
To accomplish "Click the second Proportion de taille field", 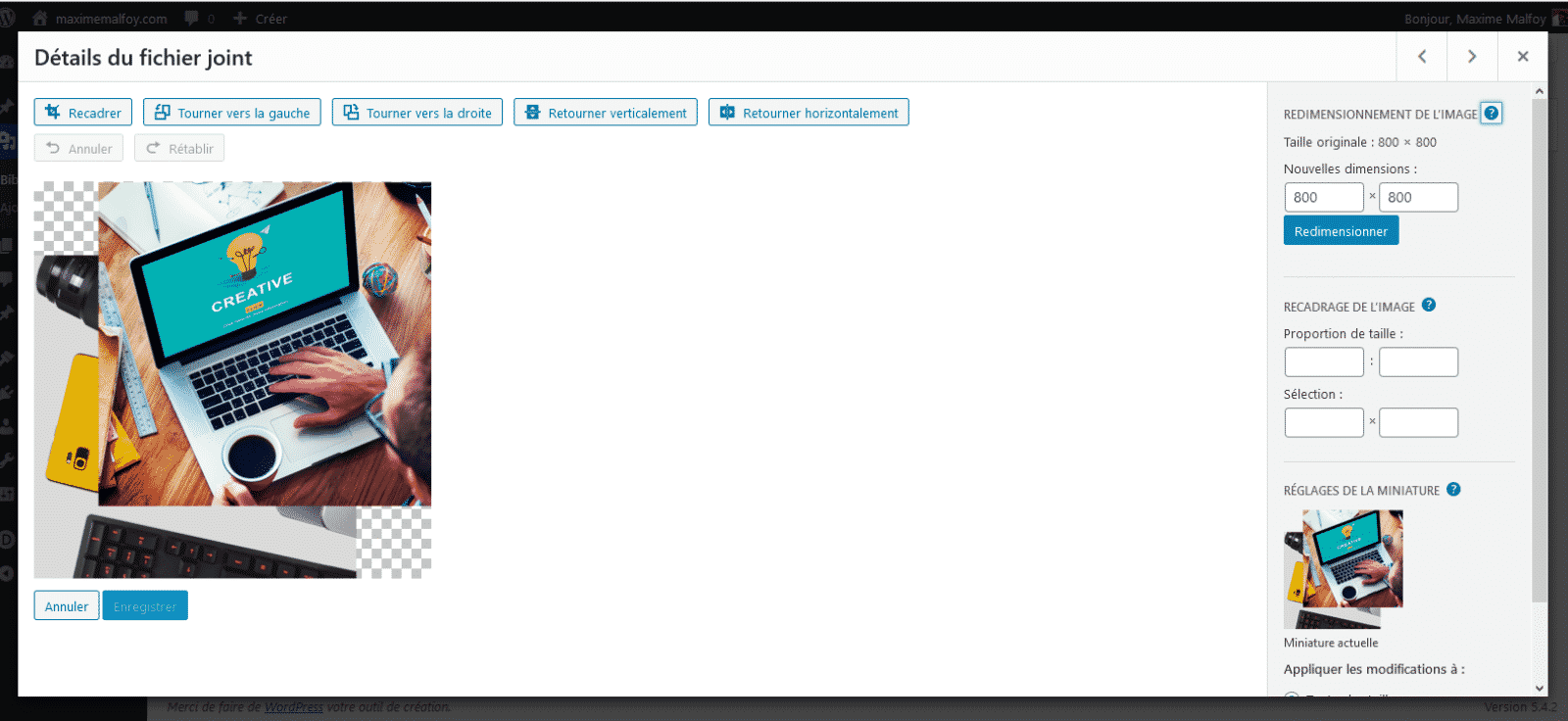I will (x=1418, y=361).
